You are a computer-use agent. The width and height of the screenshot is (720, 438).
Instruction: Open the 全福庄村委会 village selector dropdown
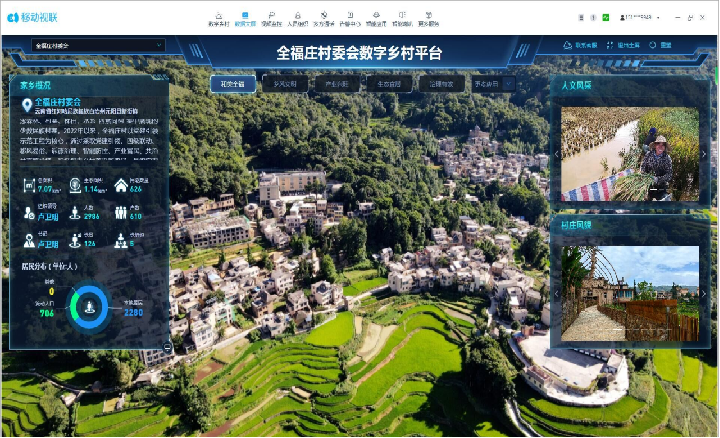[x=97, y=45]
